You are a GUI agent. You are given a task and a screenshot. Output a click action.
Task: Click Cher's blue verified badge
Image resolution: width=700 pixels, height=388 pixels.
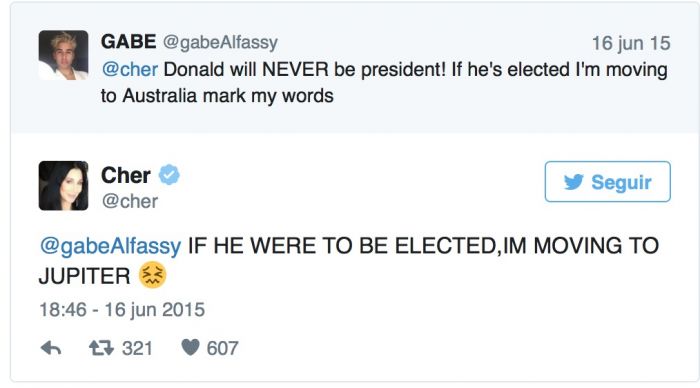click(169, 175)
